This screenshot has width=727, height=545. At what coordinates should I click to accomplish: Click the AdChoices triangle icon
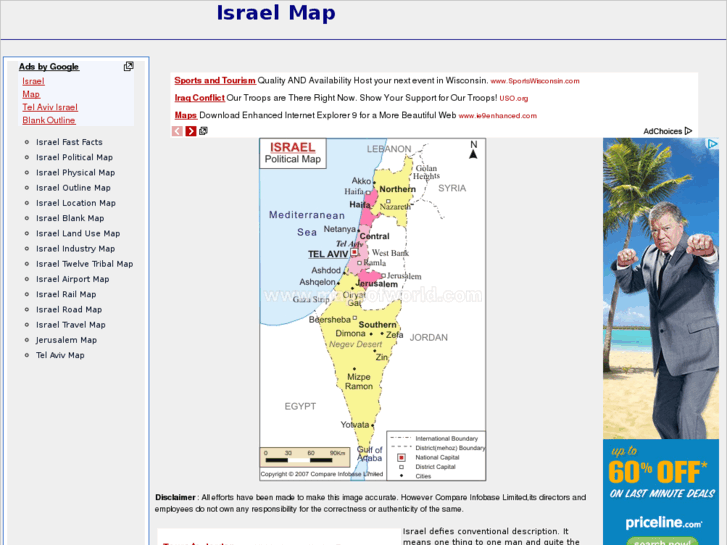[688, 131]
